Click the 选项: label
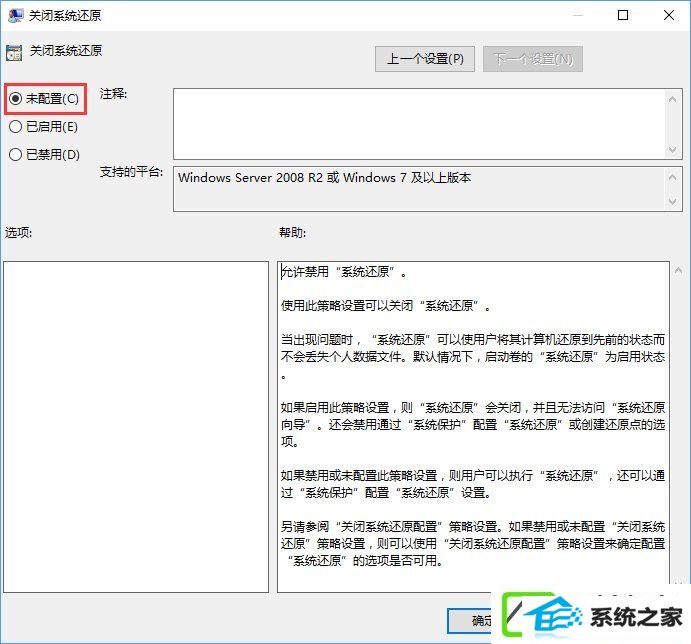691x644 pixels. pyautogui.click(x=19, y=232)
